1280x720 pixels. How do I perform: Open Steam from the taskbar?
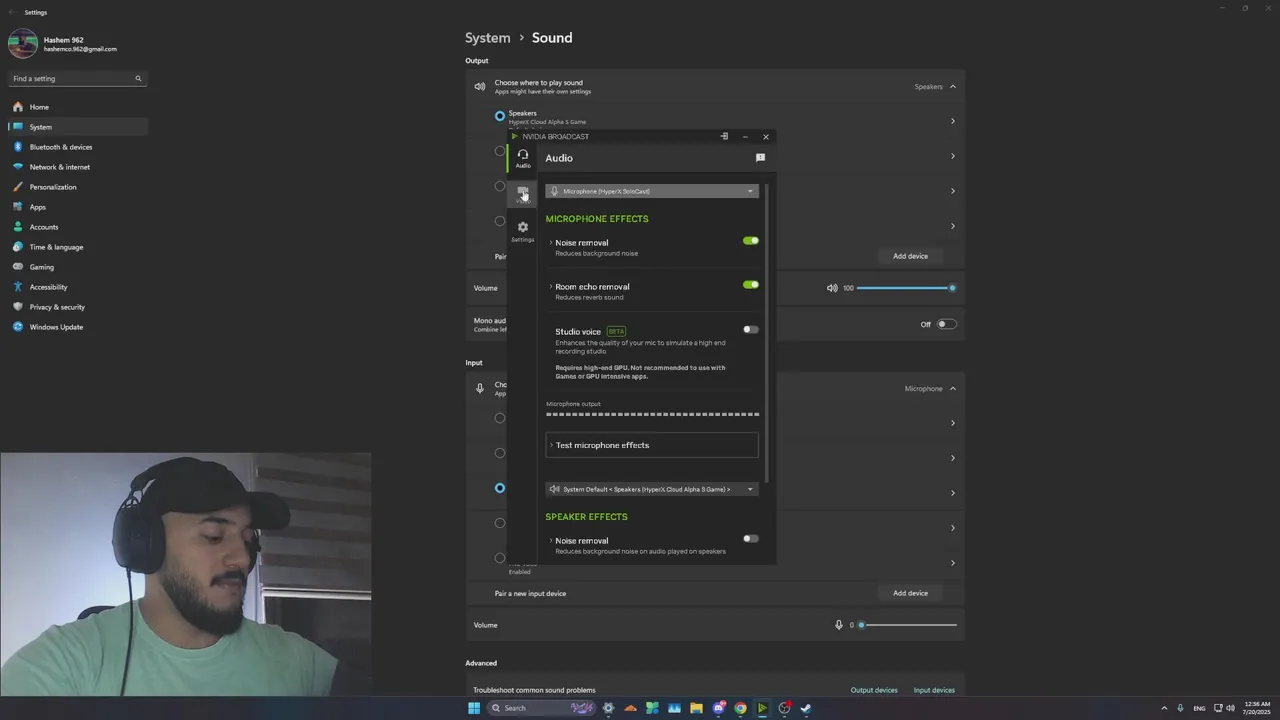(x=806, y=708)
